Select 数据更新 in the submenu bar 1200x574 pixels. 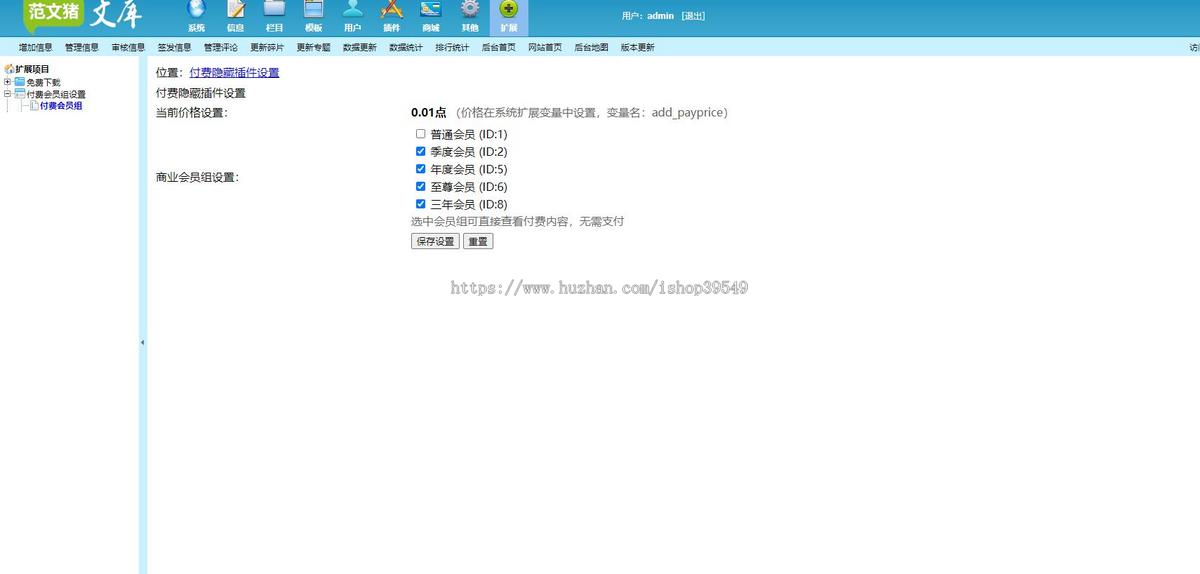pyautogui.click(x=360, y=47)
